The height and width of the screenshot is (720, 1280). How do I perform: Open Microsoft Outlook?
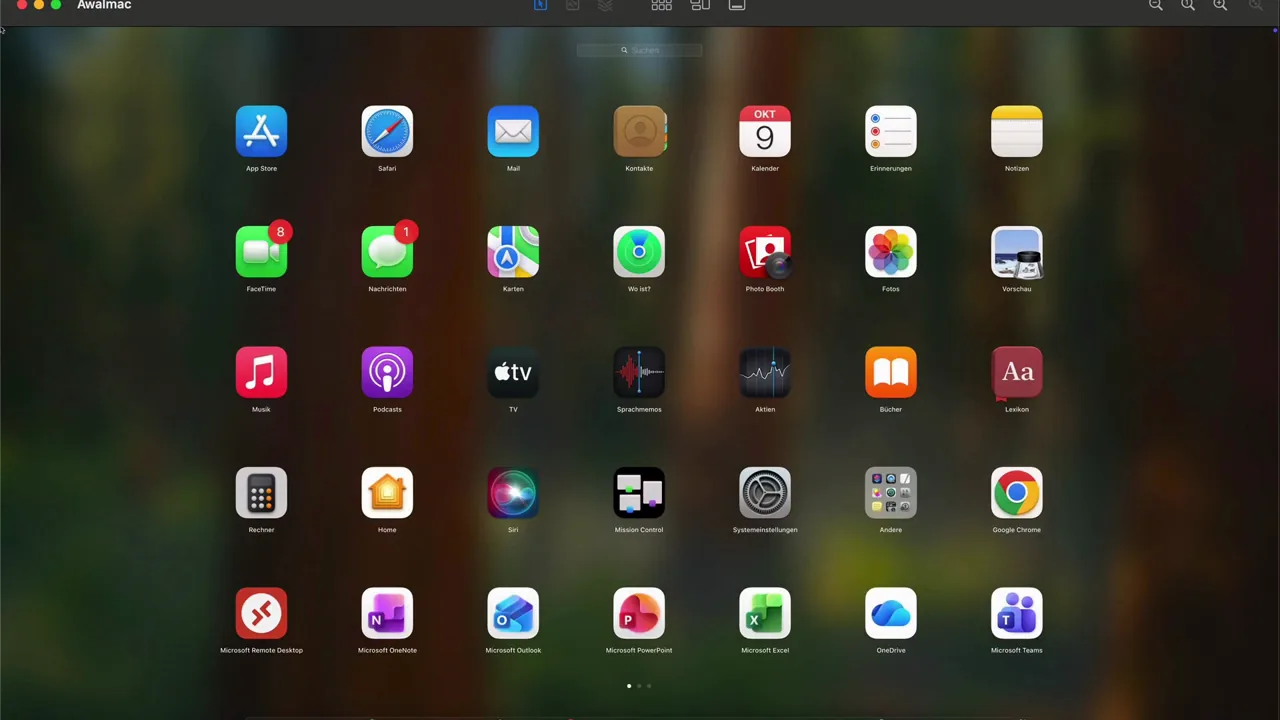point(513,613)
